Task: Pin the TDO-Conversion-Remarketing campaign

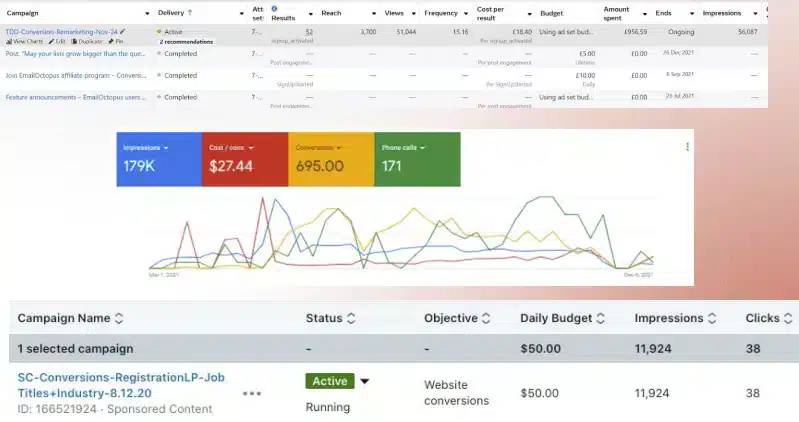Action: coord(116,41)
